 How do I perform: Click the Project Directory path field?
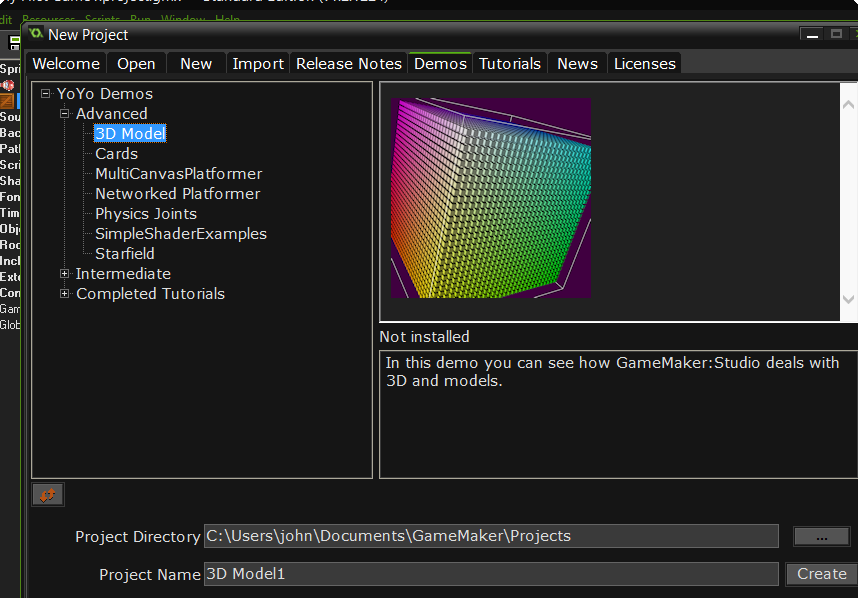491,536
